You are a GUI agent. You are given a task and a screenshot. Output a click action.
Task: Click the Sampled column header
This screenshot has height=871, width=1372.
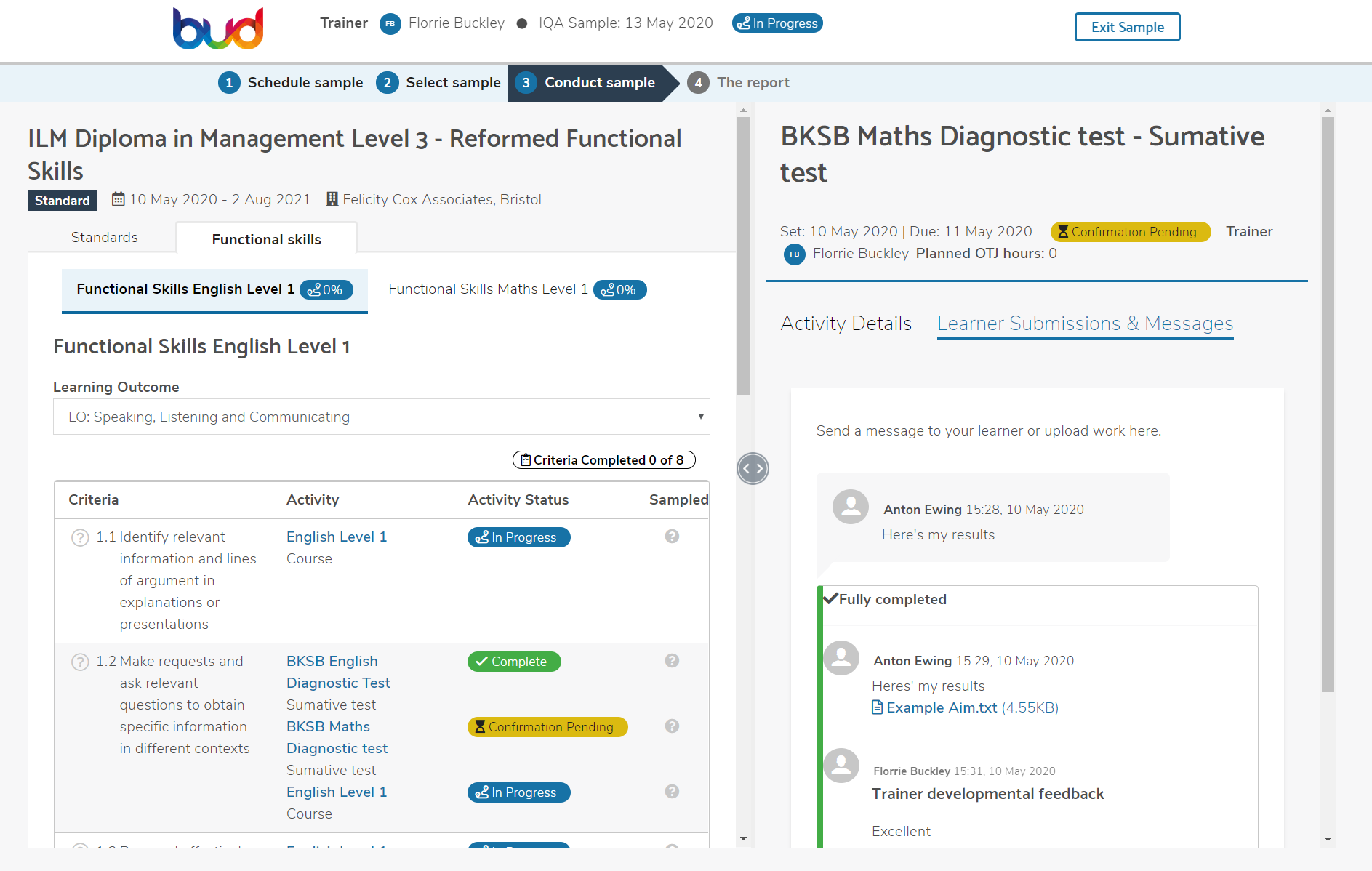[x=678, y=499]
